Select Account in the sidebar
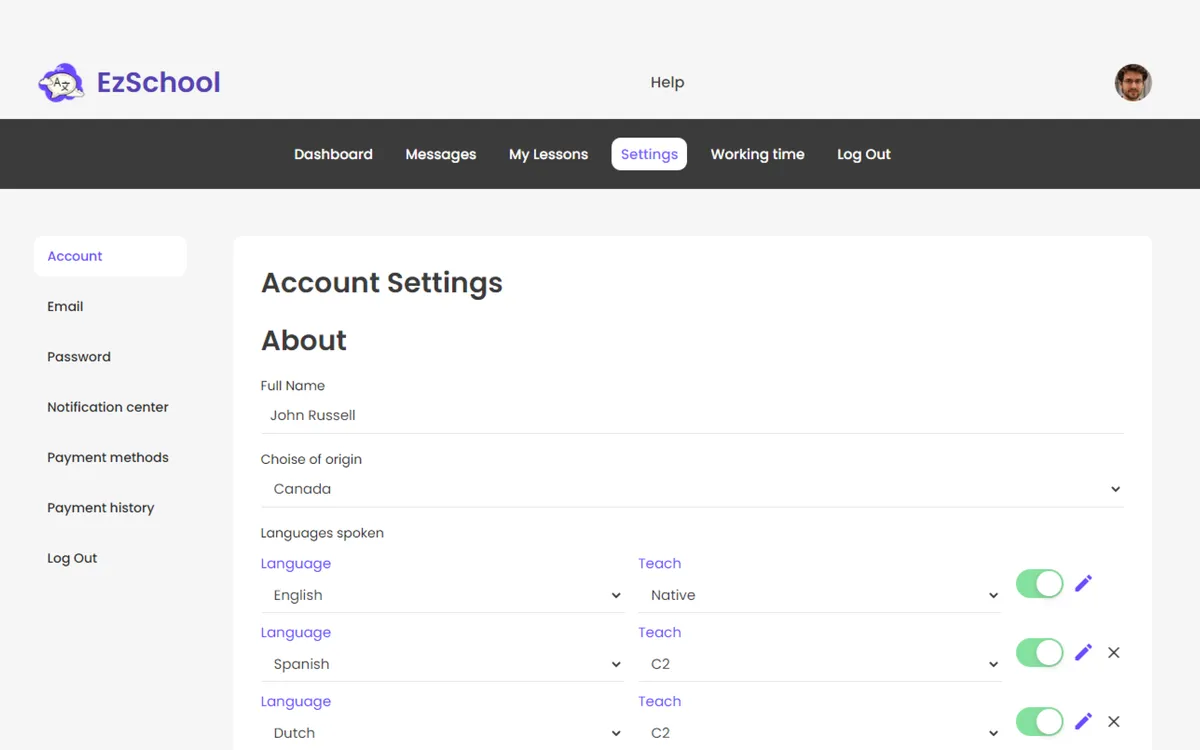1200x750 pixels. click(x=110, y=256)
